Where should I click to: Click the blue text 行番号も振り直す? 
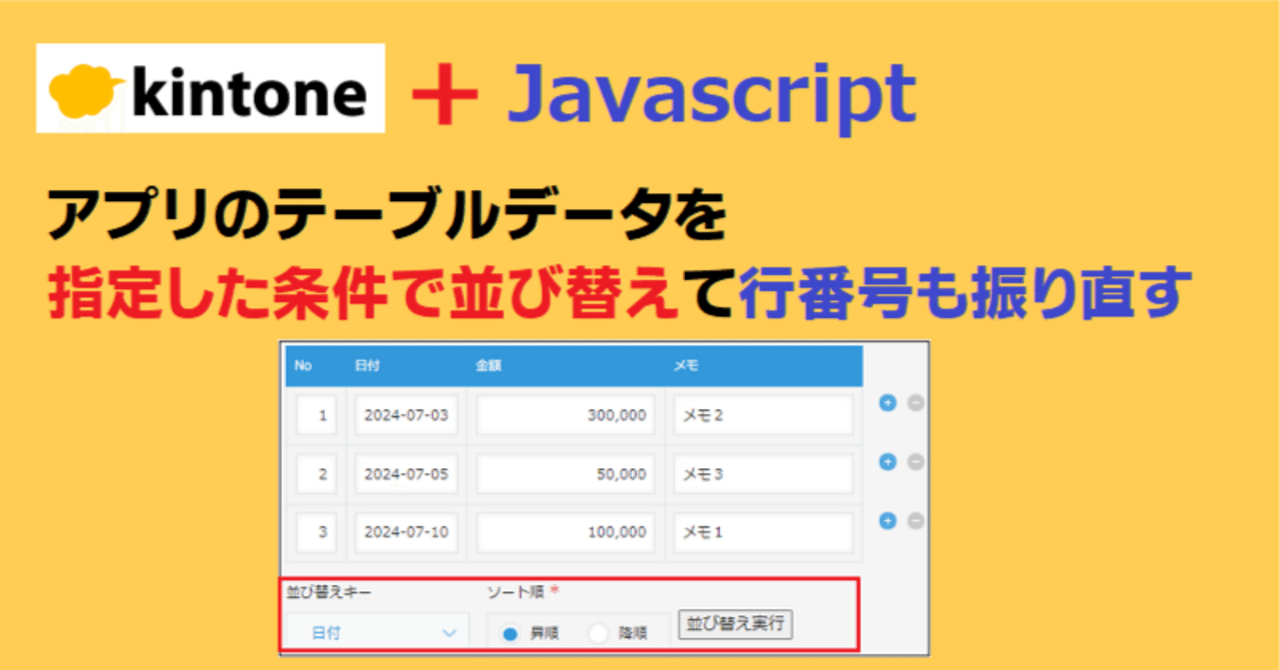click(965, 295)
